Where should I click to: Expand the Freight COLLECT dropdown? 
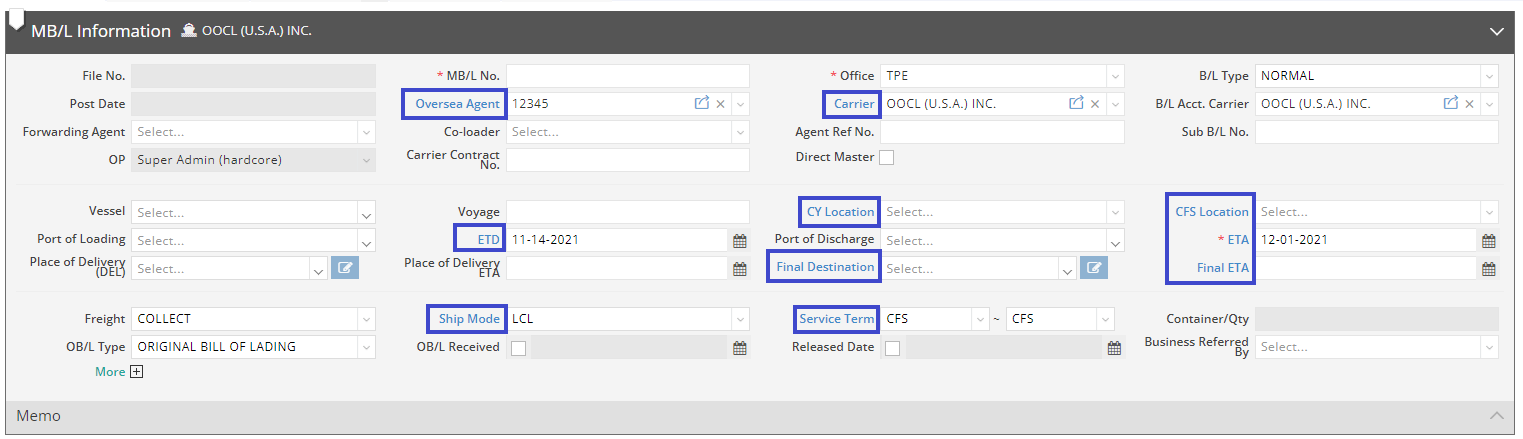coord(366,320)
